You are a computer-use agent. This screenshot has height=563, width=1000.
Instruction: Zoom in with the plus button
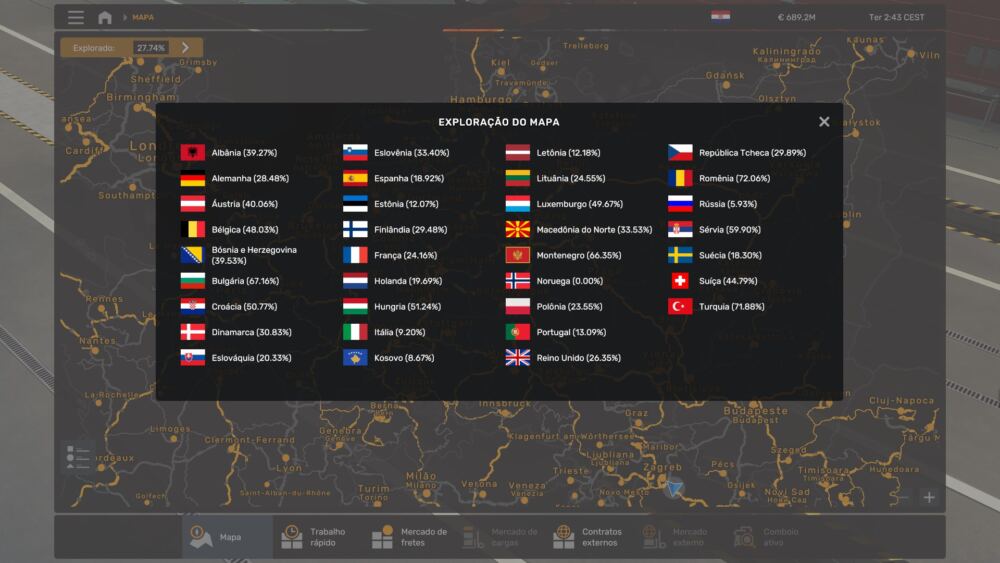coord(929,497)
